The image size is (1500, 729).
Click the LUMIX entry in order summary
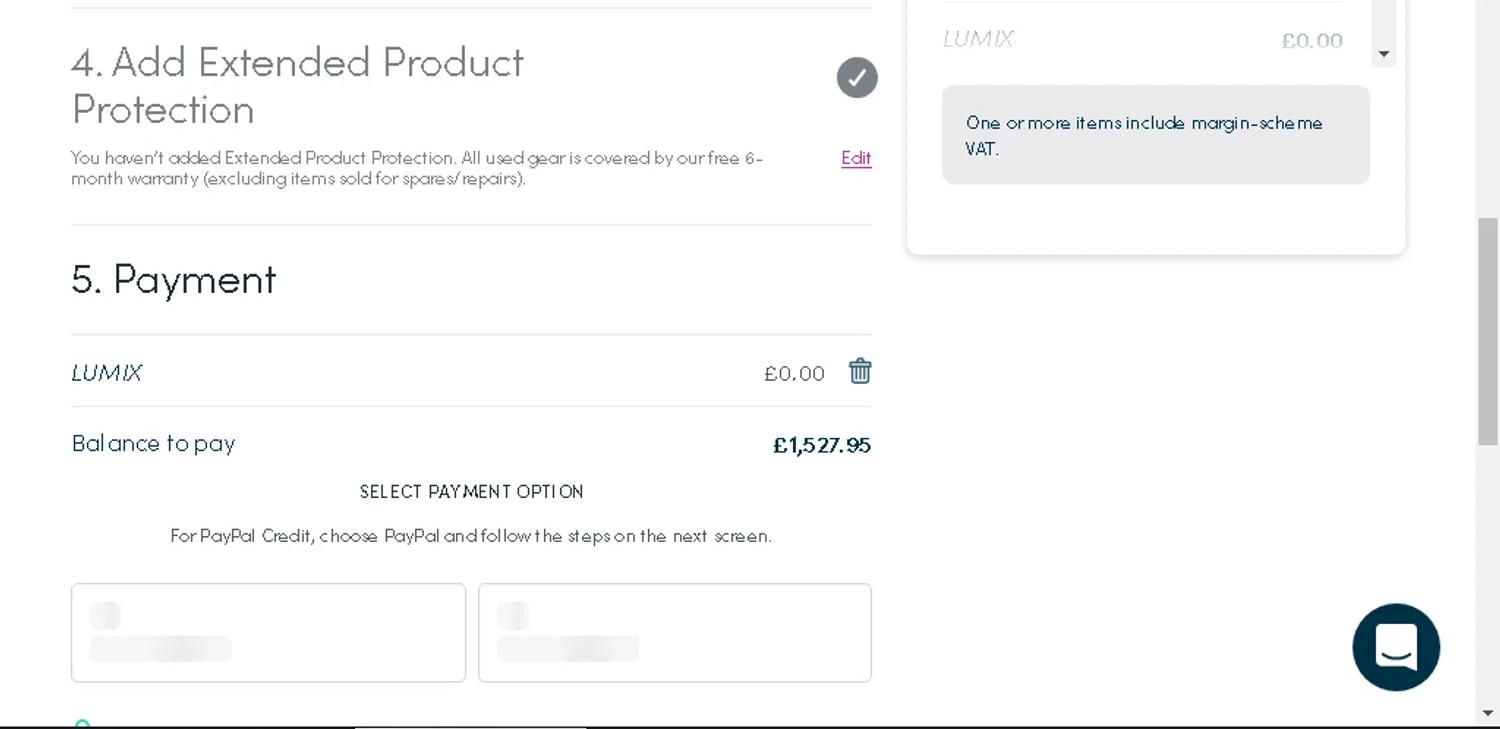[978, 39]
